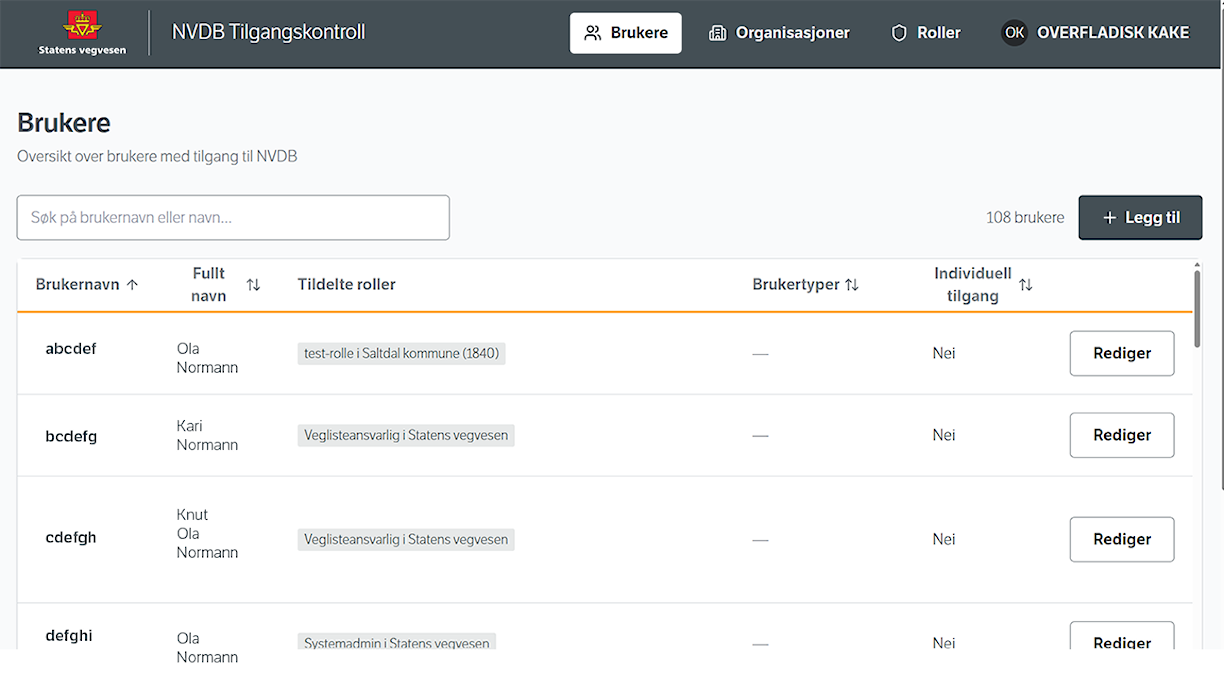
Task: Click the Statens vegvesen logo
Action: pos(82,33)
